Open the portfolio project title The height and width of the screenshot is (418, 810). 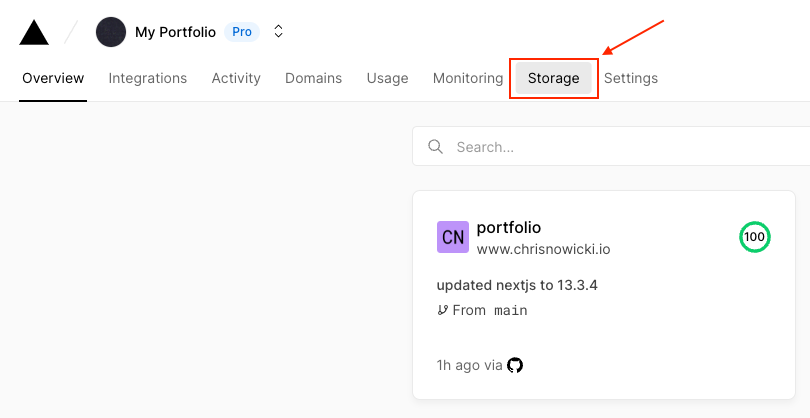[x=509, y=227]
